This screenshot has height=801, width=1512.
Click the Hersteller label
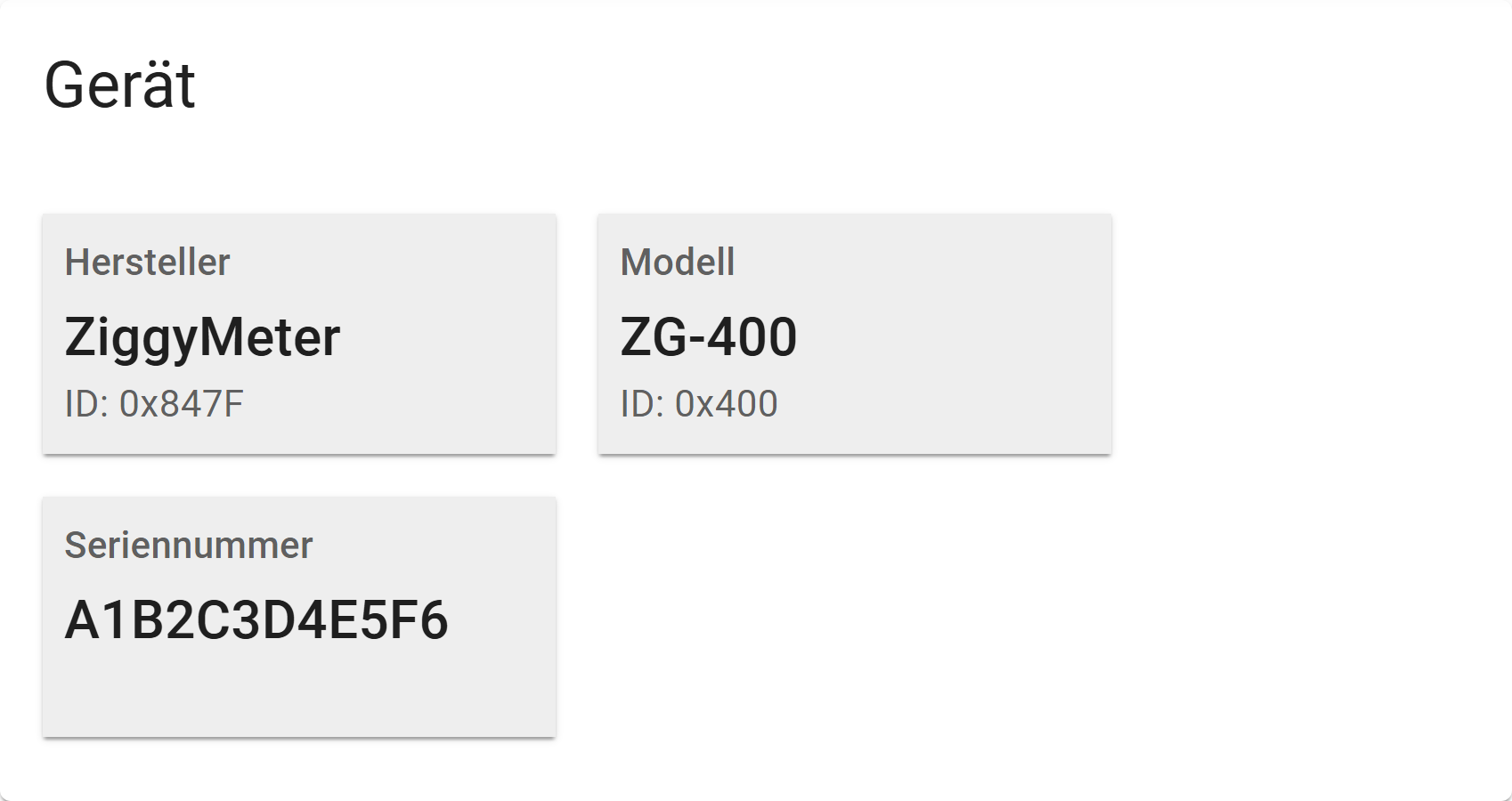(x=148, y=262)
